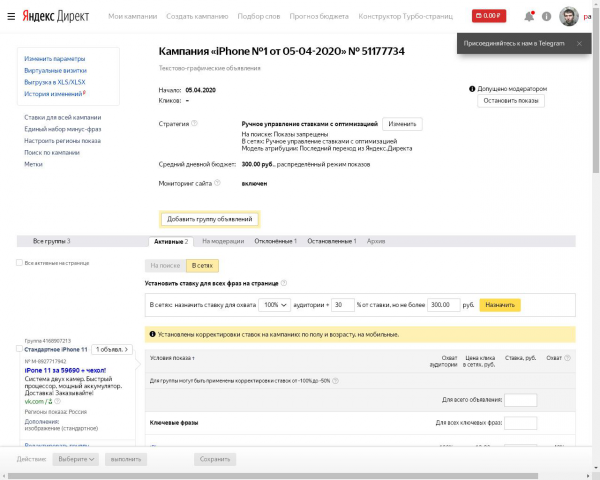Screen dimensions: 600x480
Task: Show help icon in Охват column header
Action: 567,358
